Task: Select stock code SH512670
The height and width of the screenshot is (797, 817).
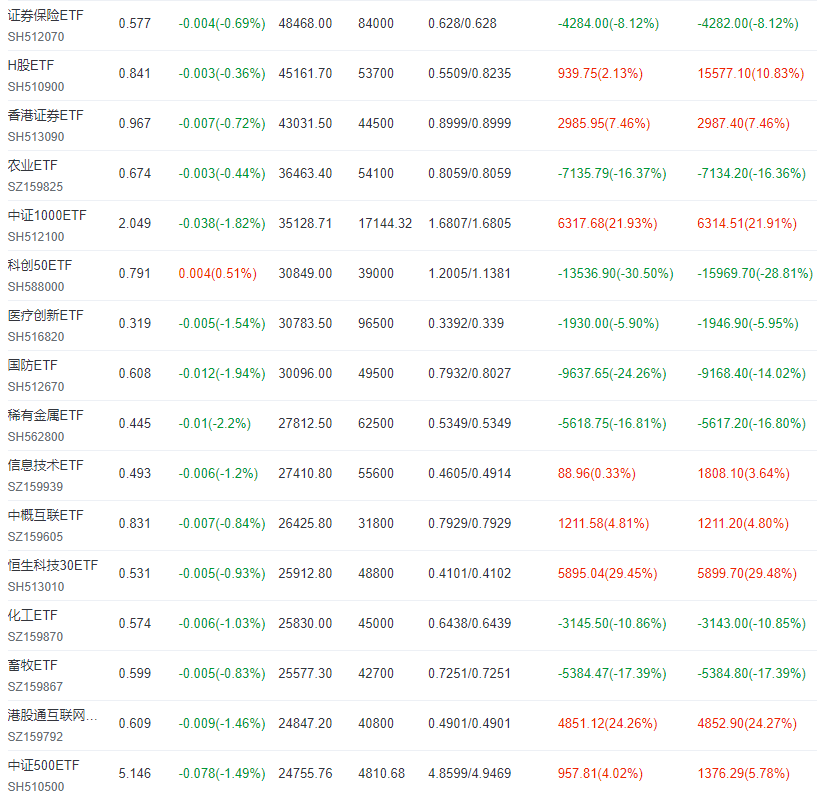Action: [36, 387]
